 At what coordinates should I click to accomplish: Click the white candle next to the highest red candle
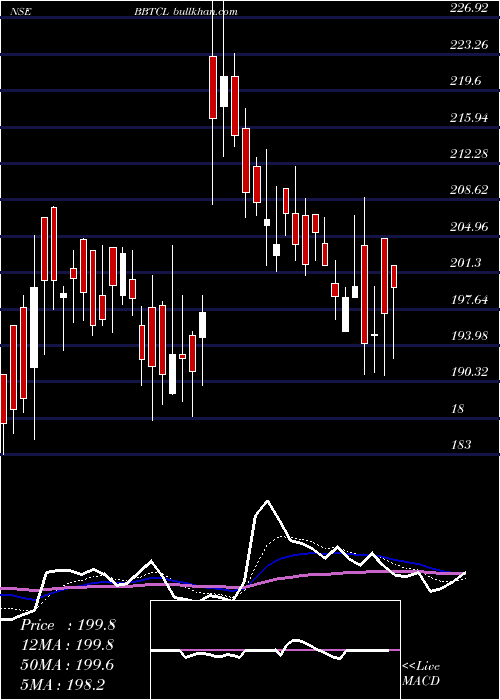coord(224,92)
